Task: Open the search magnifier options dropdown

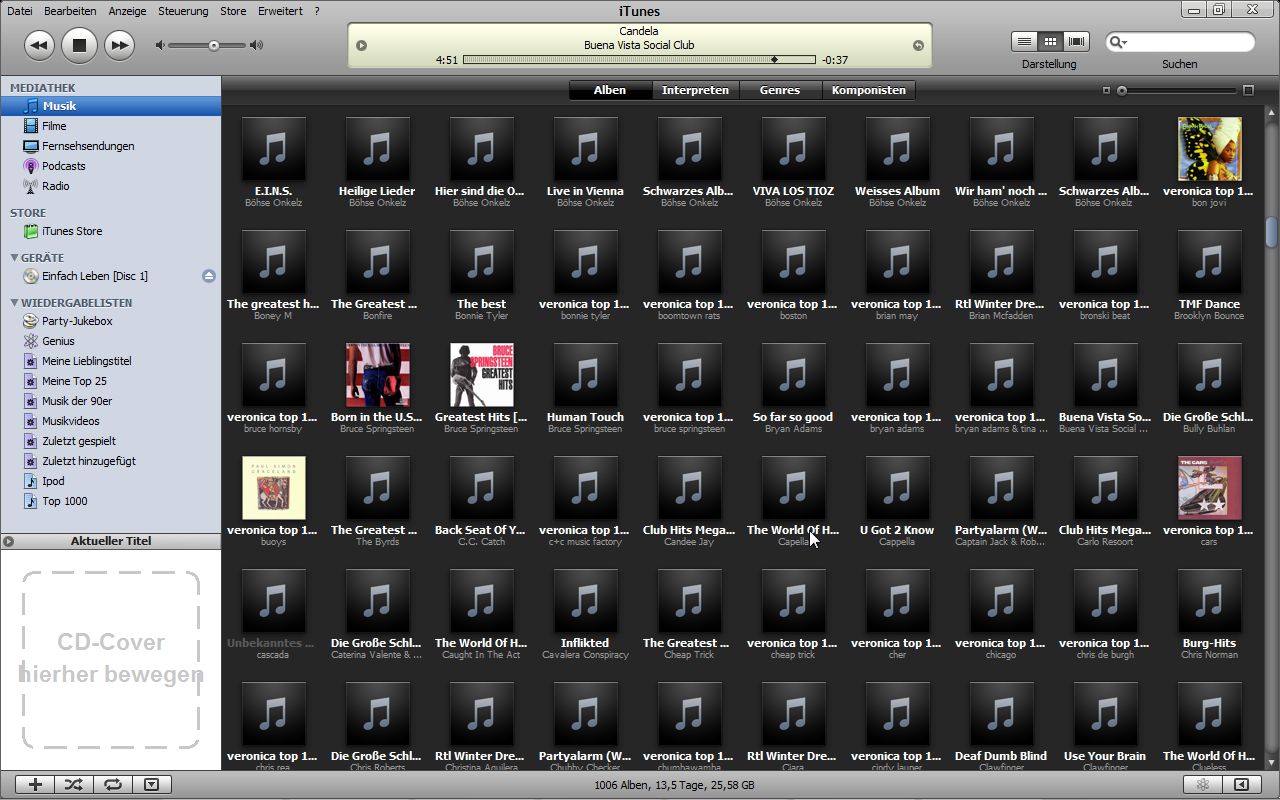Action: (1117, 42)
